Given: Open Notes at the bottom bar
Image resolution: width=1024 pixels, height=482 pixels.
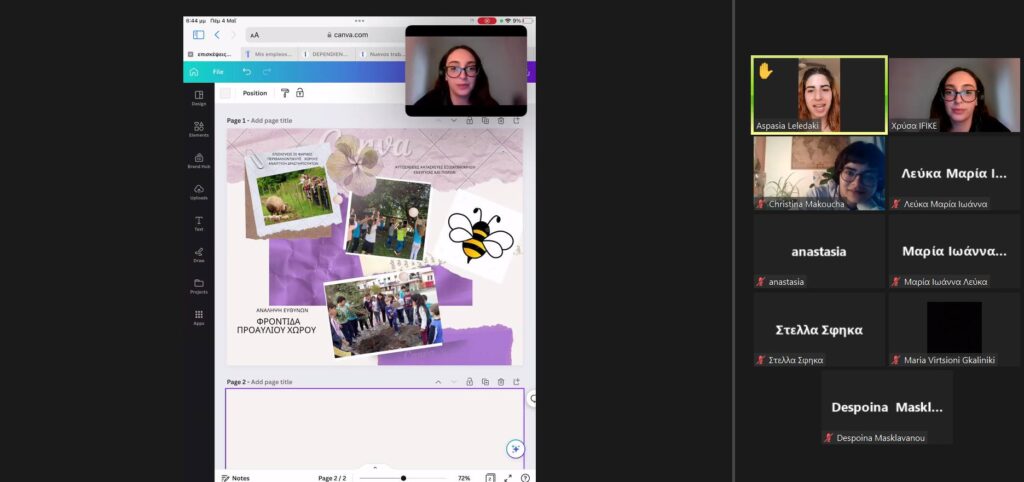Looking at the screenshot, I should pos(236,478).
